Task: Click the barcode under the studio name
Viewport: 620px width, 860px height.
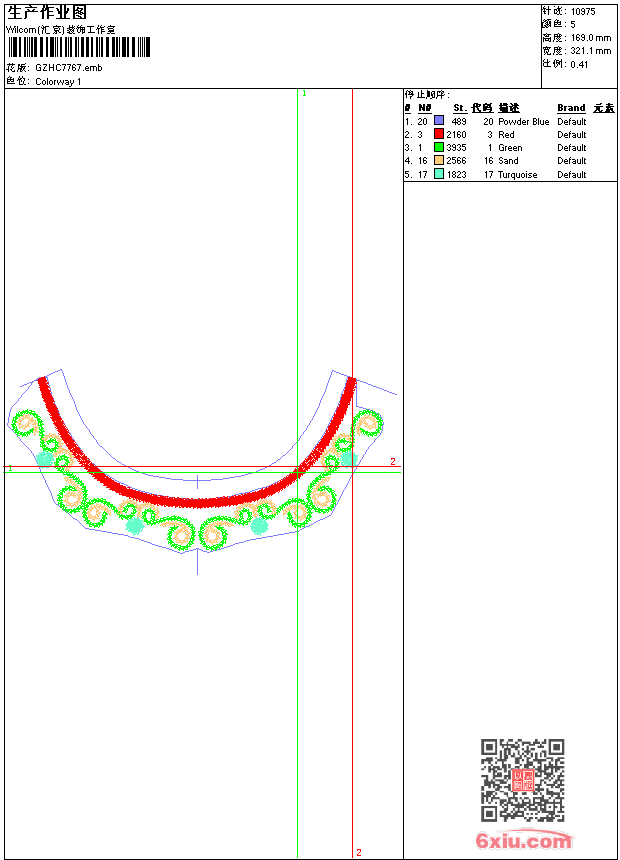Action: [78, 47]
